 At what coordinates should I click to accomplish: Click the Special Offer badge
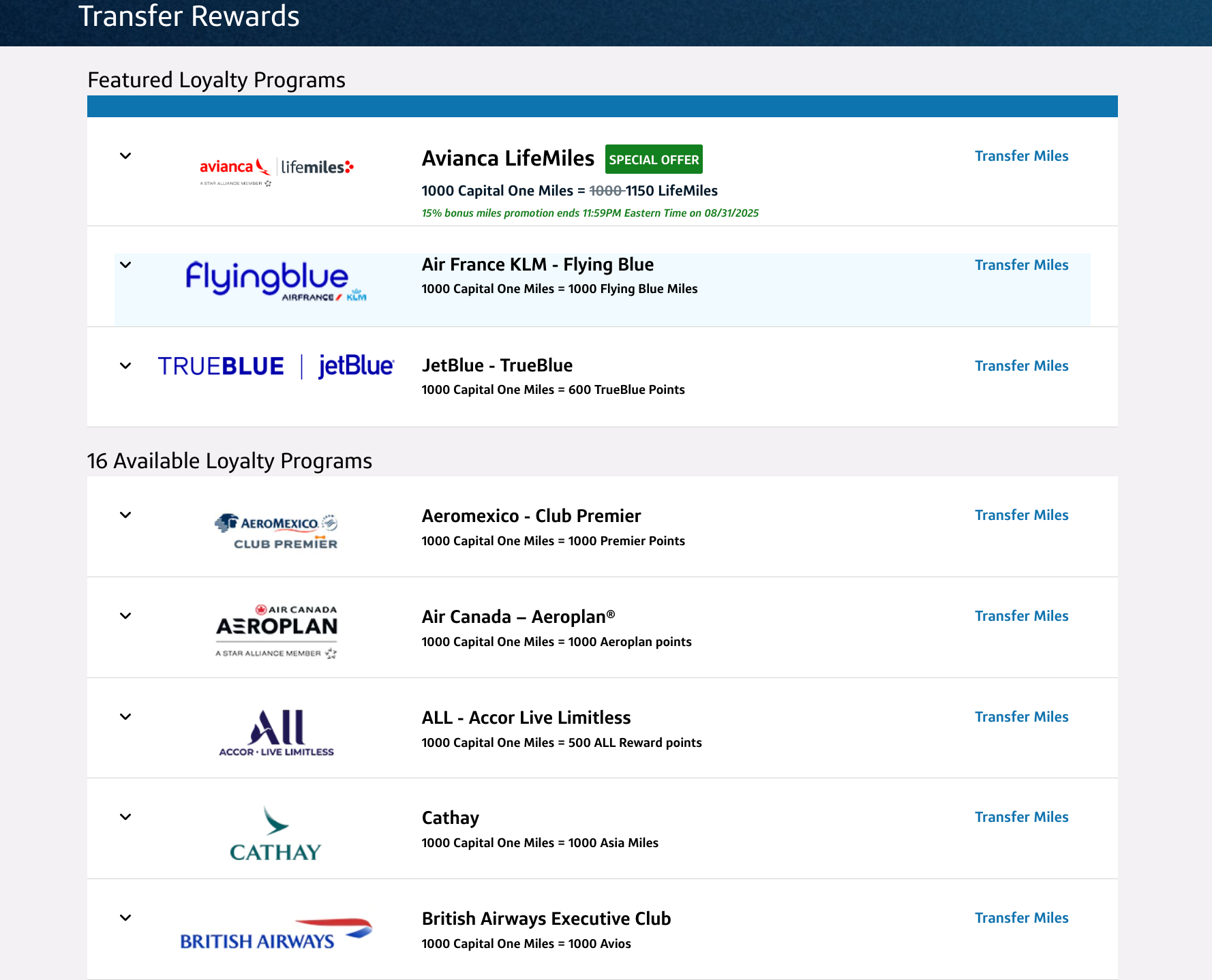(653, 159)
